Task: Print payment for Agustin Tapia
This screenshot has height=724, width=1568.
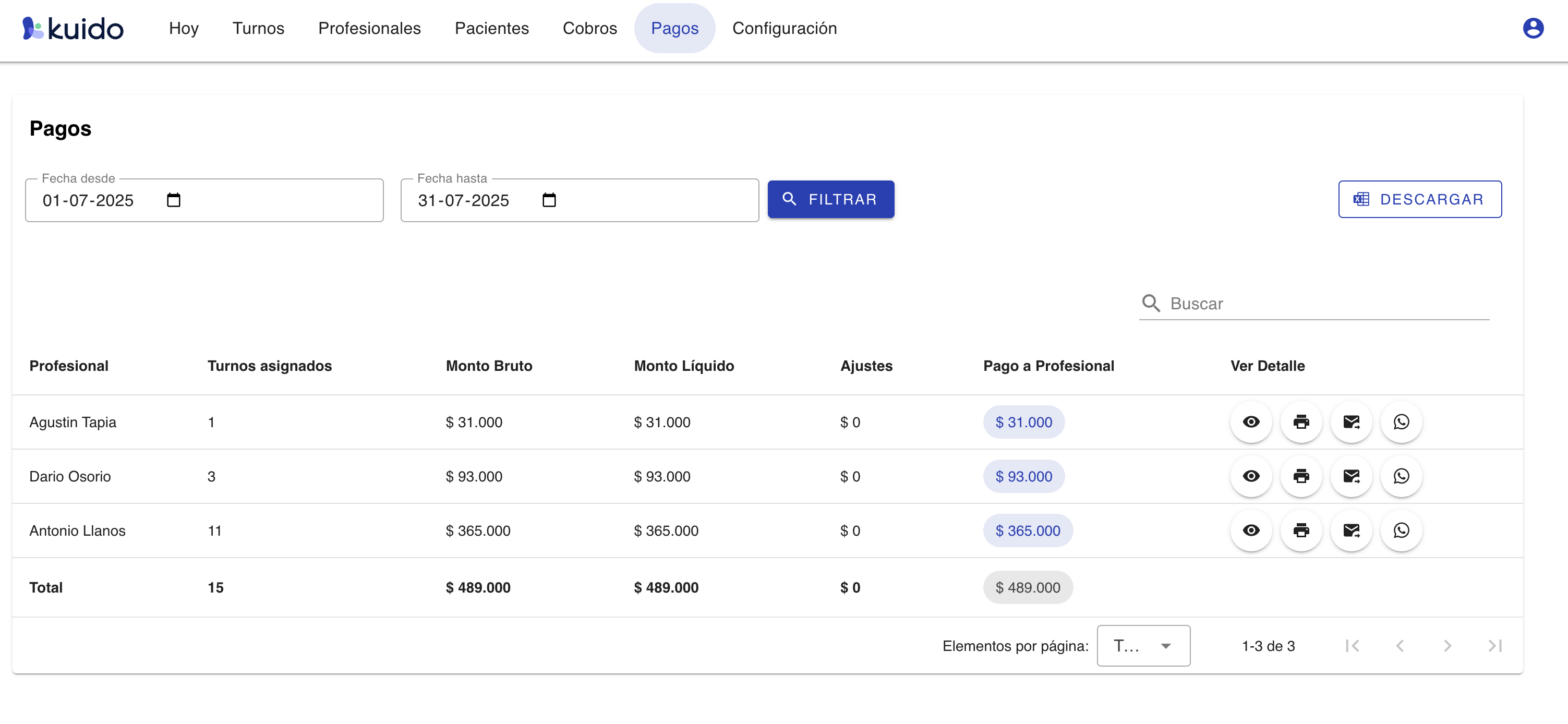Action: point(1301,421)
